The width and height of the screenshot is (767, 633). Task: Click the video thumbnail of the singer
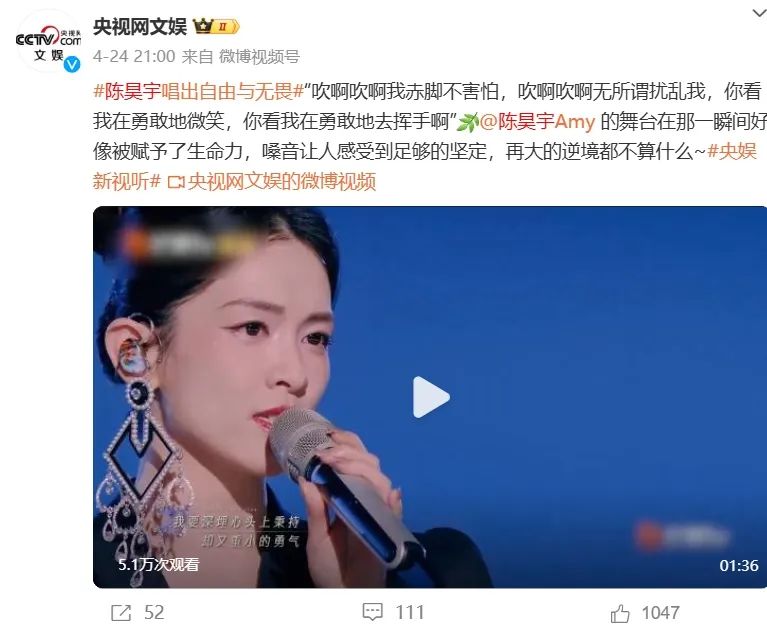430,397
